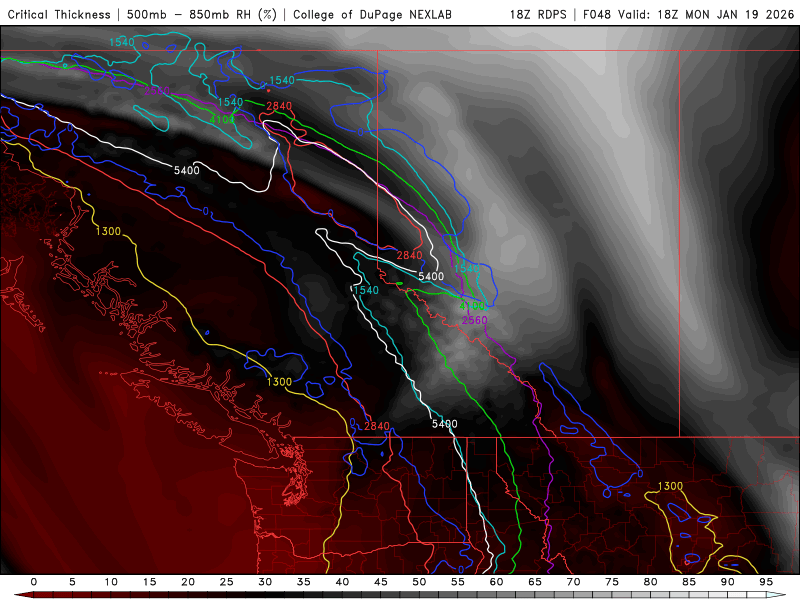Select the "500mb - 850mb RH (%)" header label

point(202,14)
